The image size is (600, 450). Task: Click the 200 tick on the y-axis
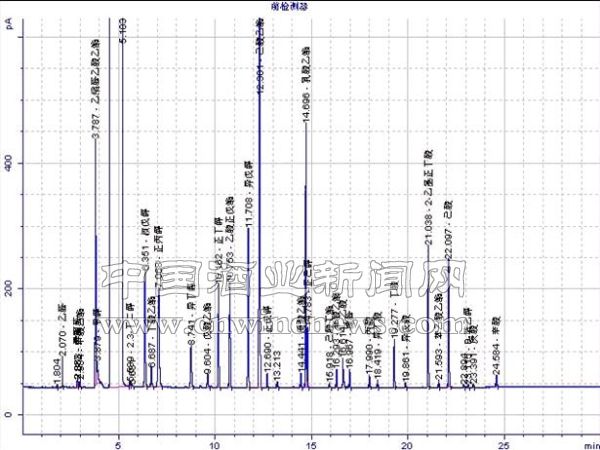12,288
